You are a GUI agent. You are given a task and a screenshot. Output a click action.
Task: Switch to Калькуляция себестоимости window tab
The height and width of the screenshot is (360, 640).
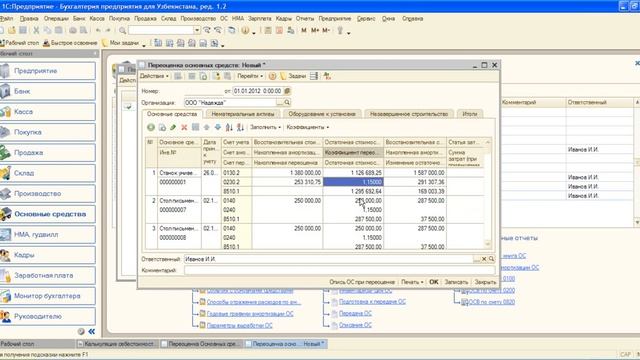pyautogui.click(x=118, y=344)
